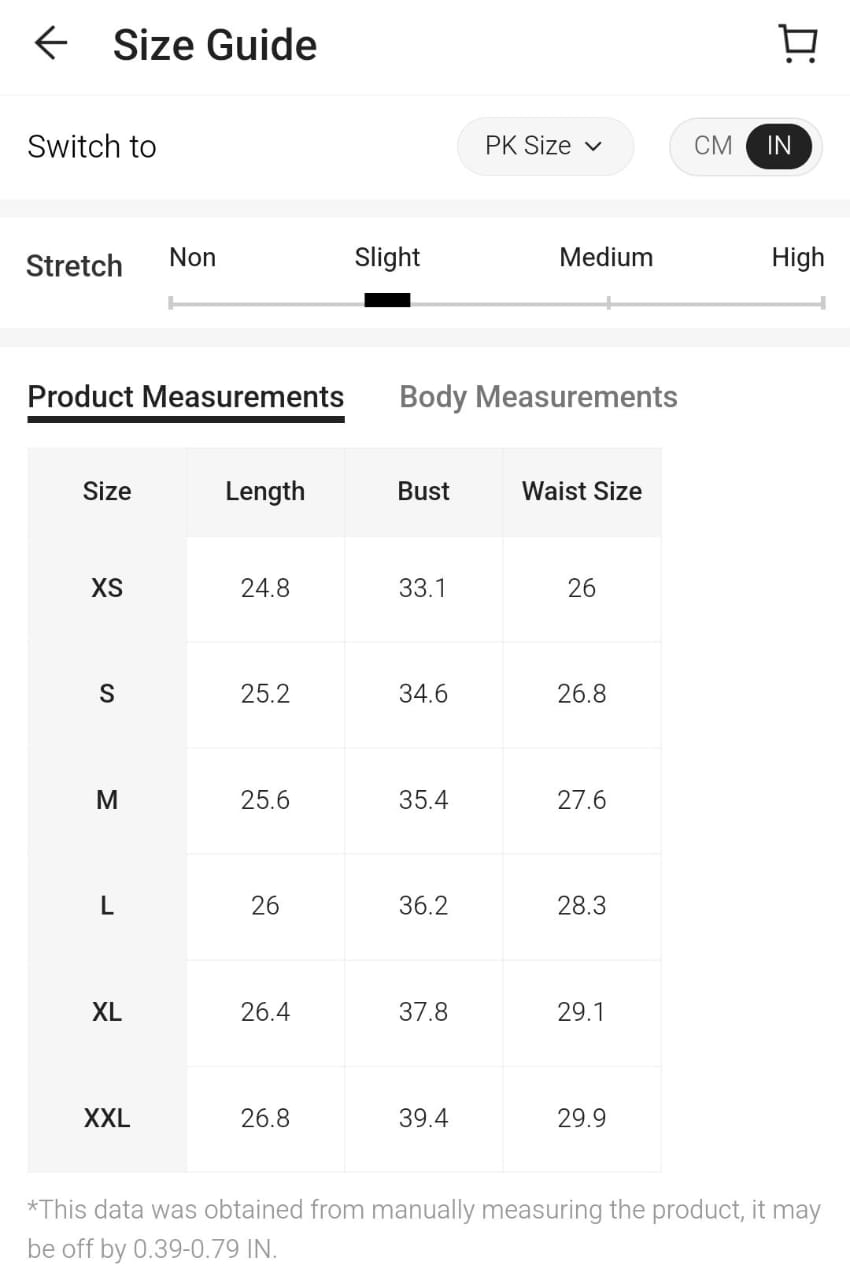Screen dimensions: 850x1280
Task: Click the Size column header
Action: coord(107,491)
